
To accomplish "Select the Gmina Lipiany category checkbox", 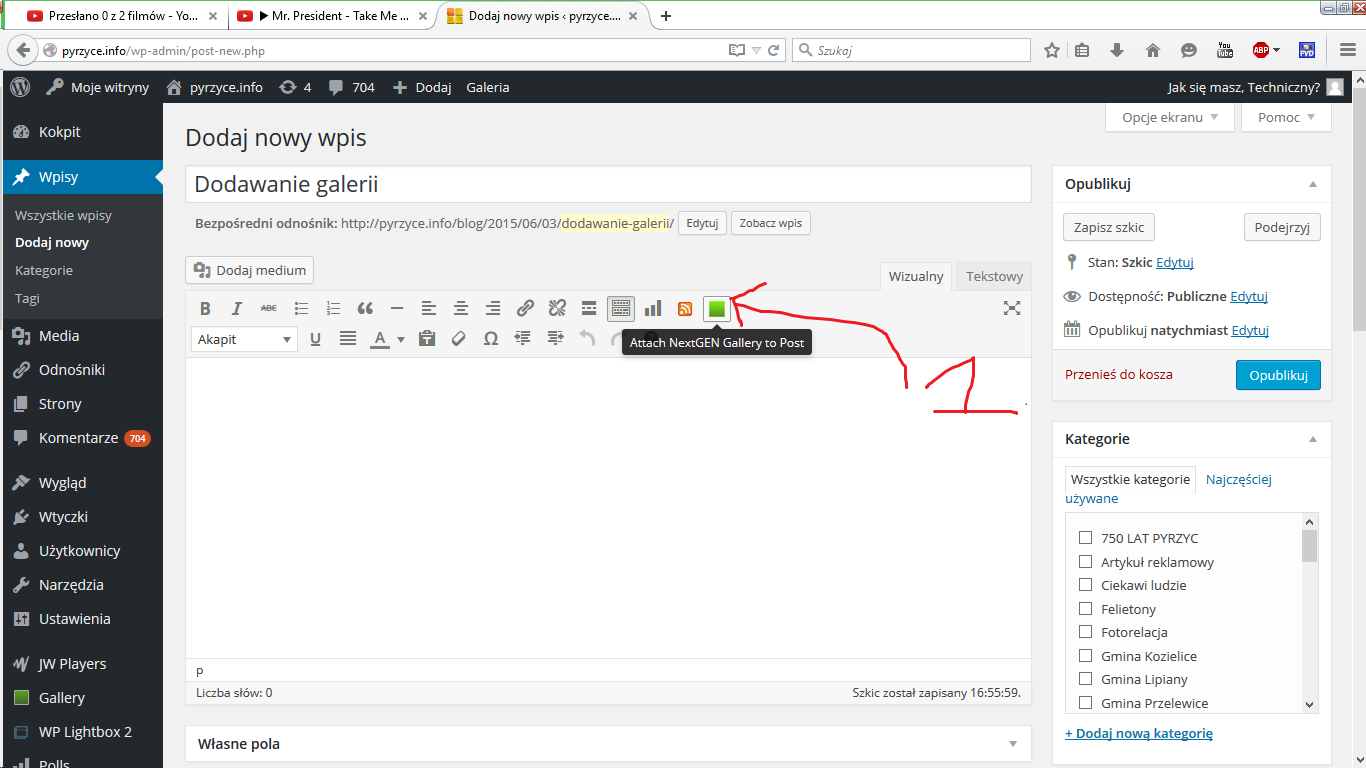I will click(1085, 679).
